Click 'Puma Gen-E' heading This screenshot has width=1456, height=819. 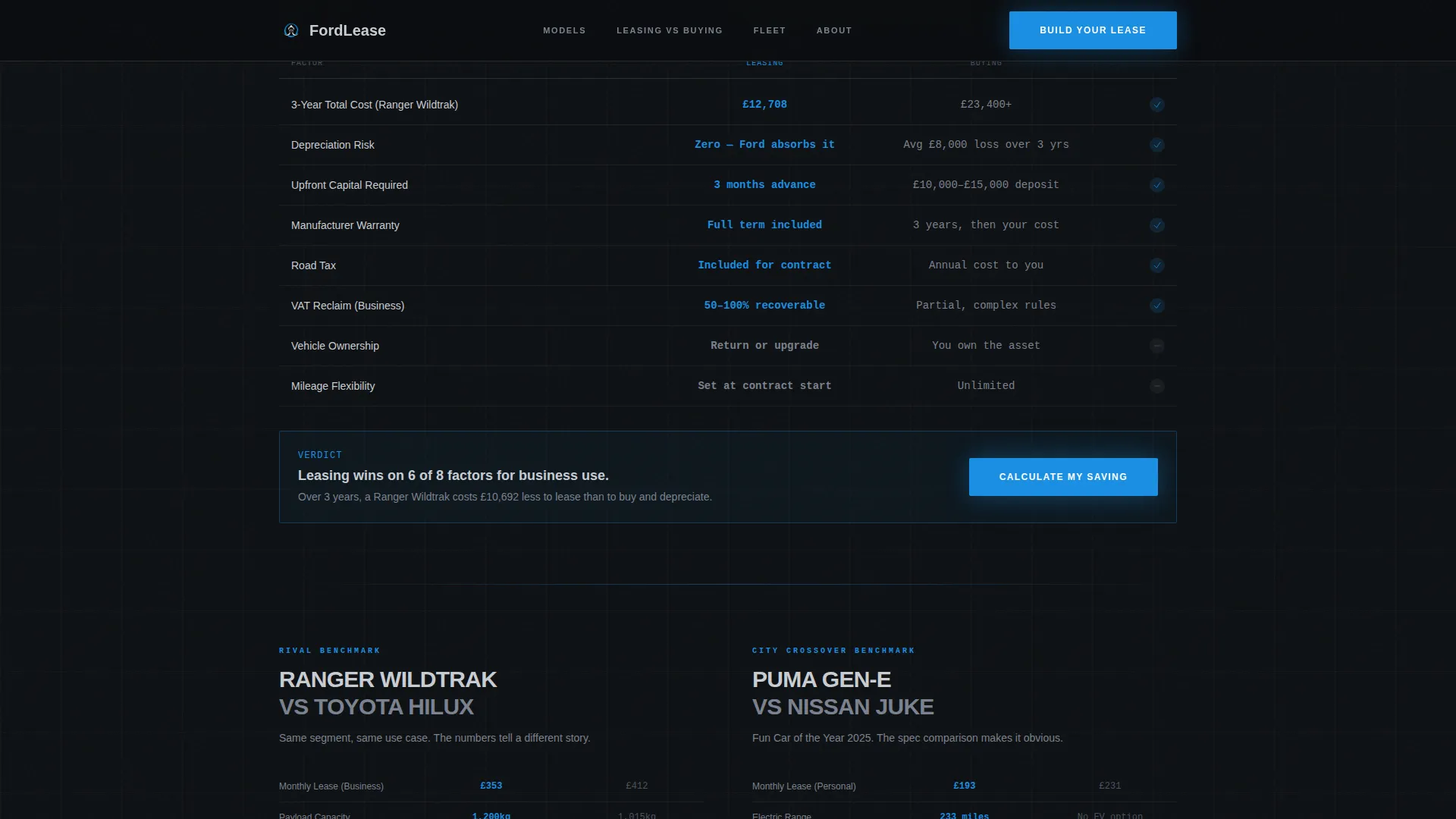coord(822,679)
